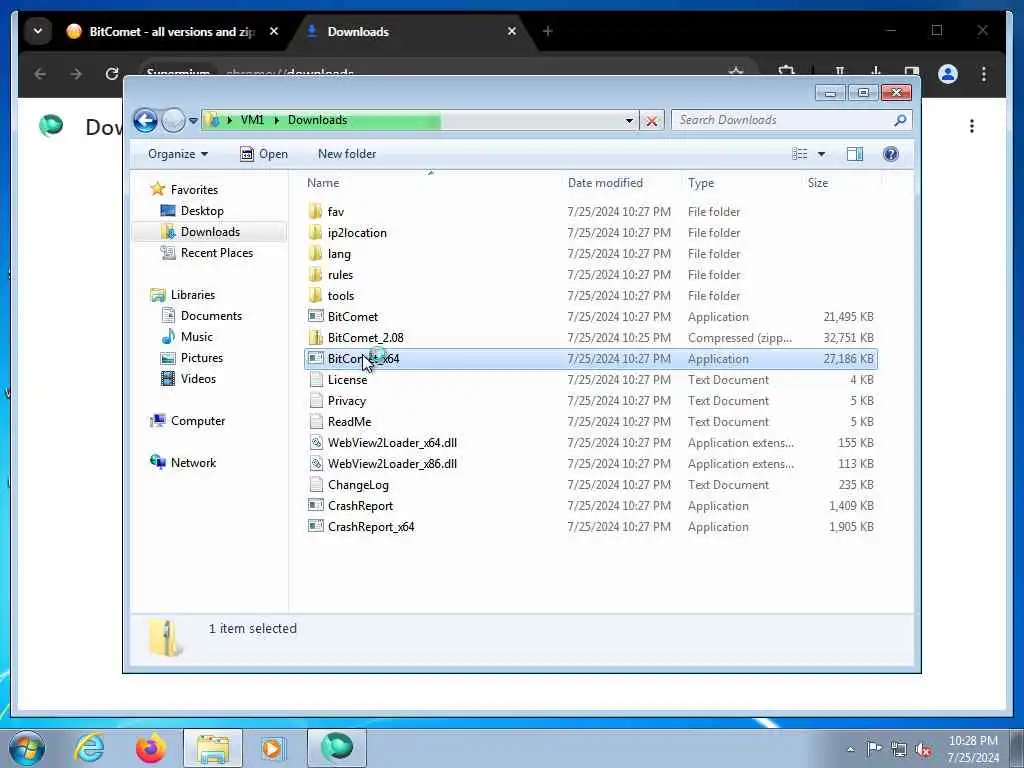Close the Downloads browser tab
The width and height of the screenshot is (1024, 768).
click(512, 31)
